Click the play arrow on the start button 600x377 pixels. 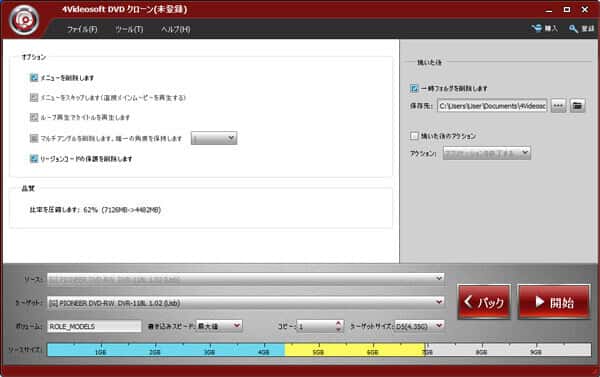[x=540, y=302]
